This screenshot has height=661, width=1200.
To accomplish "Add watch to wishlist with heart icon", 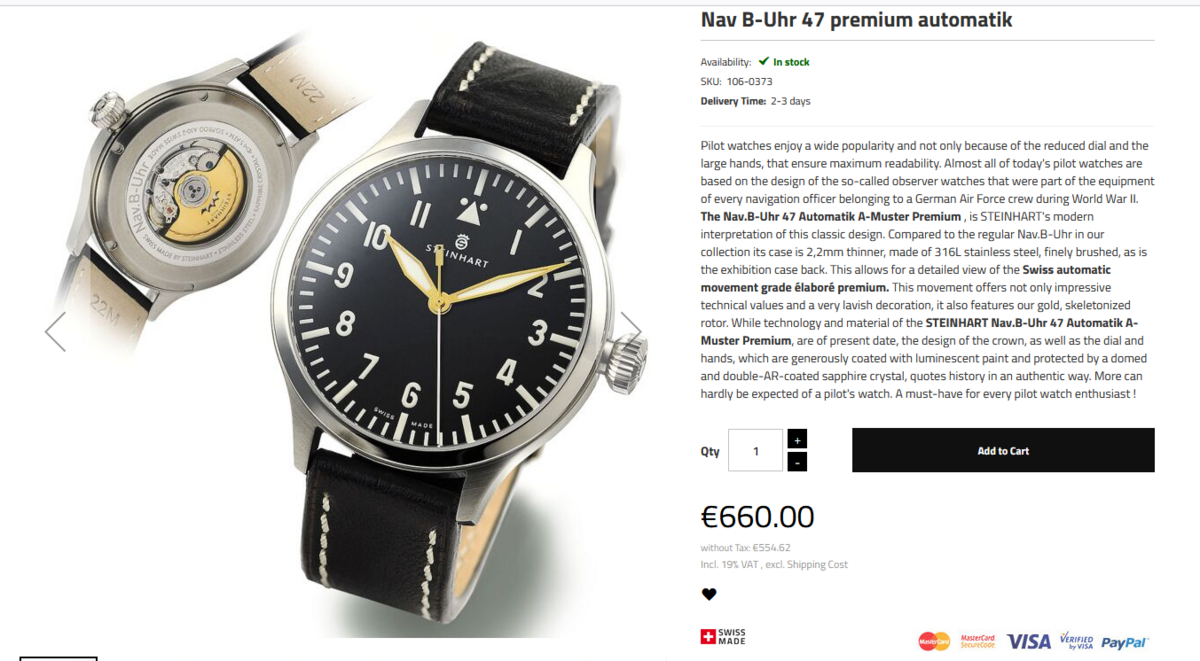I will [709, 594].
